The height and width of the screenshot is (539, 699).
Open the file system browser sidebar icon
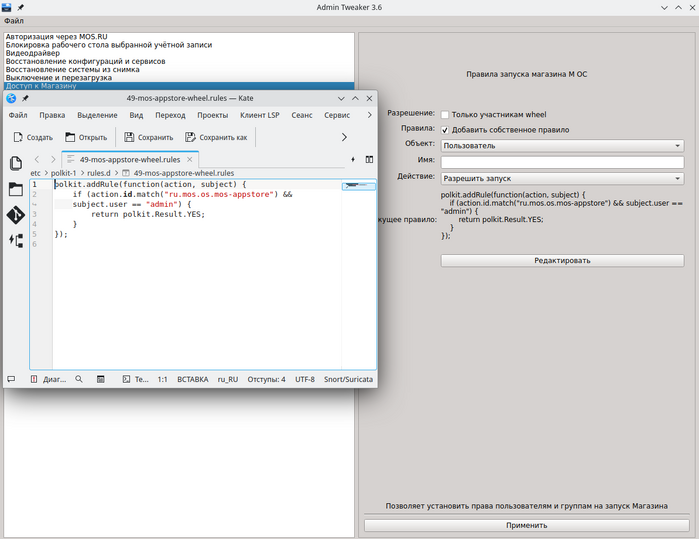(16, 189)
